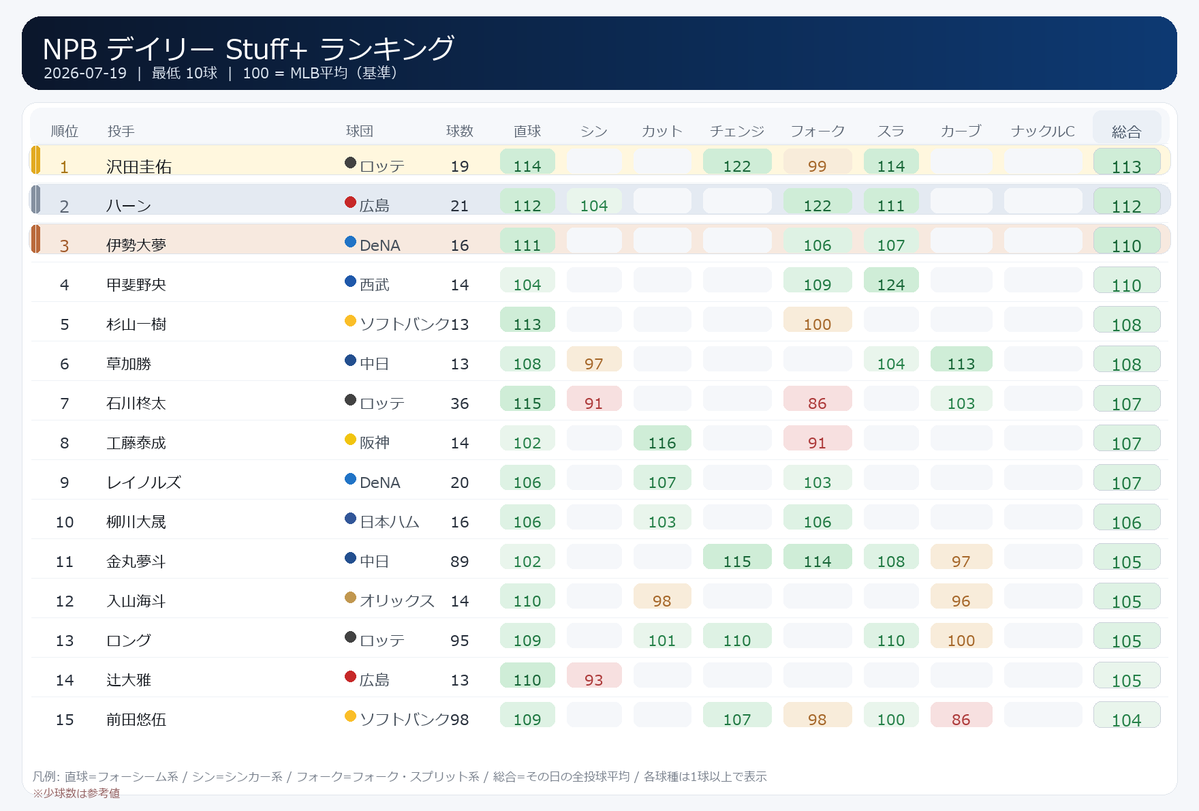Click 金丸夢斗's pitch count 89
Screen dimensions: 1199x811
[460, 561]
